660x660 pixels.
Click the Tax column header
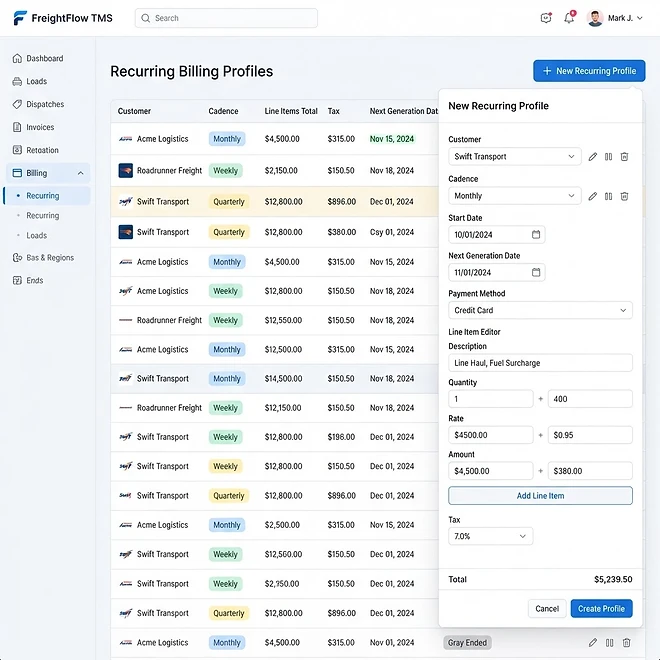tap(333, 111)
